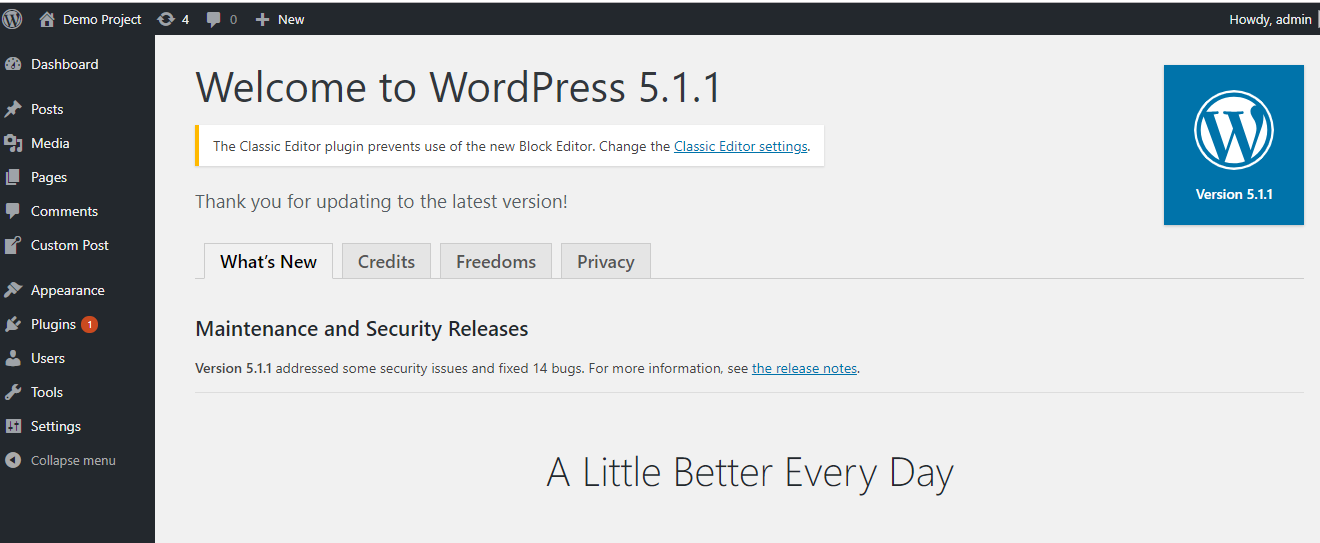The height and width of the screenshot is (543, 1320).
Task: Open the New content menu
Action: [x=291, y=19]
